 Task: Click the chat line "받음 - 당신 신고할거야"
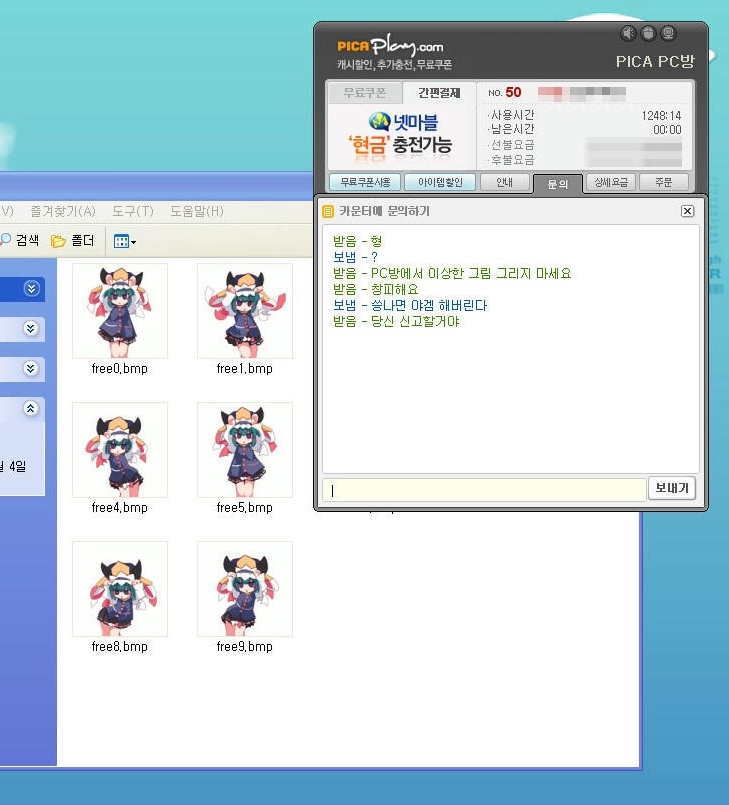[x=396, y=321]
